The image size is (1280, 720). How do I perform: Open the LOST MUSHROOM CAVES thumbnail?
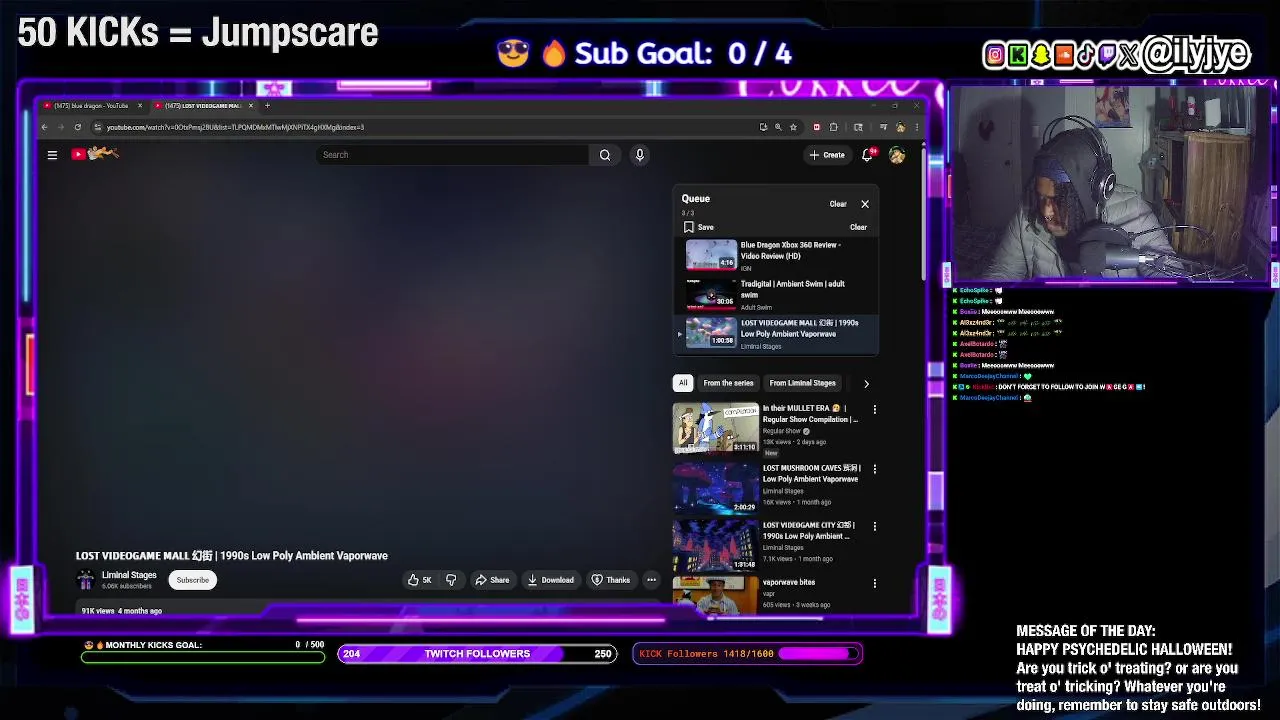[x=715, y=487]
